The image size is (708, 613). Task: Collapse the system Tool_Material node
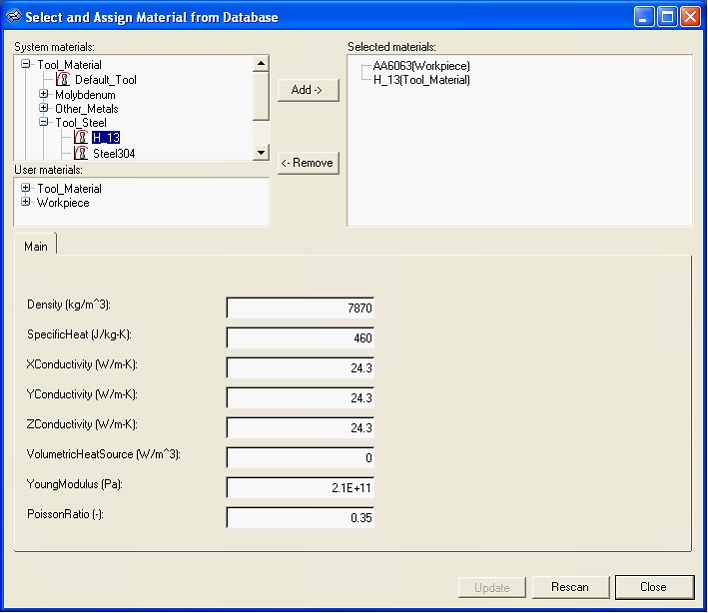point(26,65)
